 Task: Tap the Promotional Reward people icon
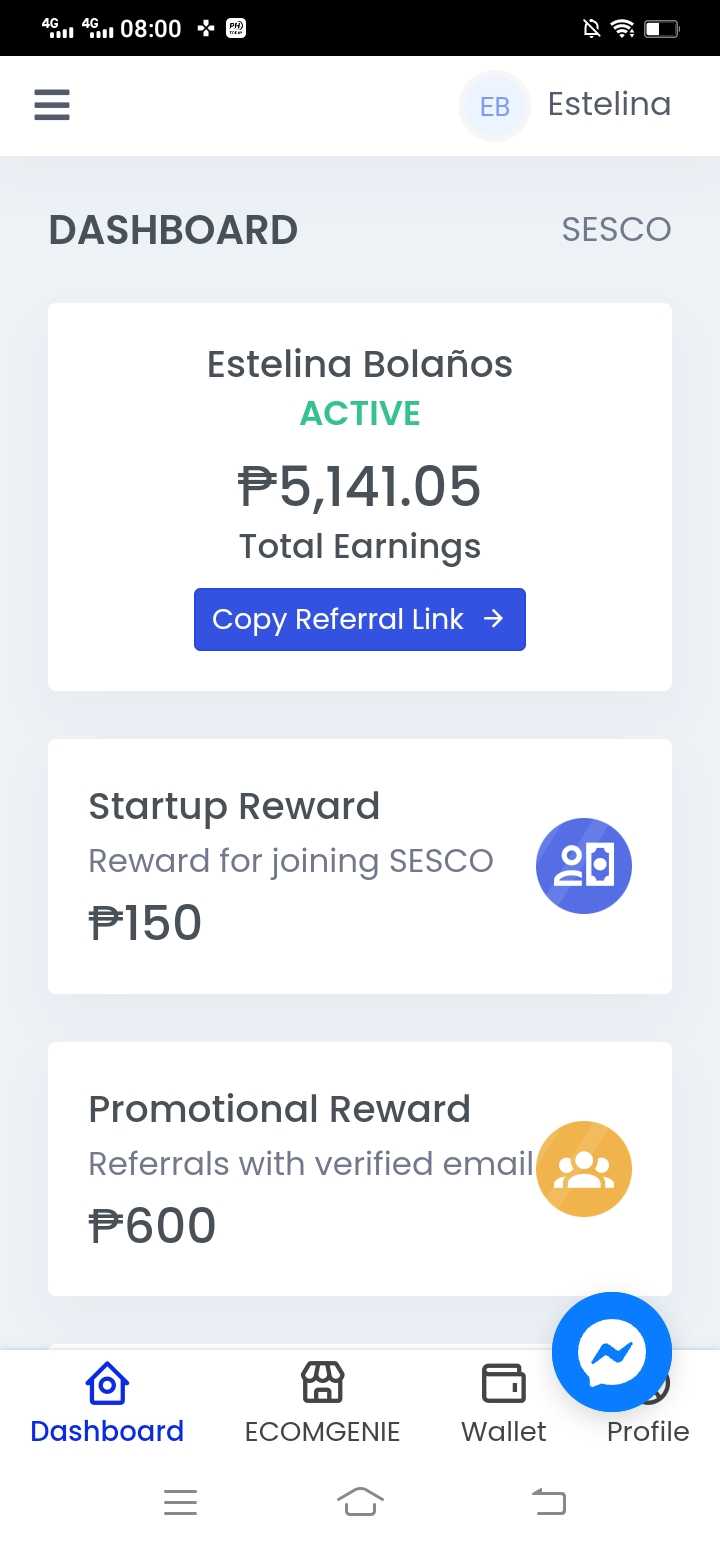[x=584, y=1169]
